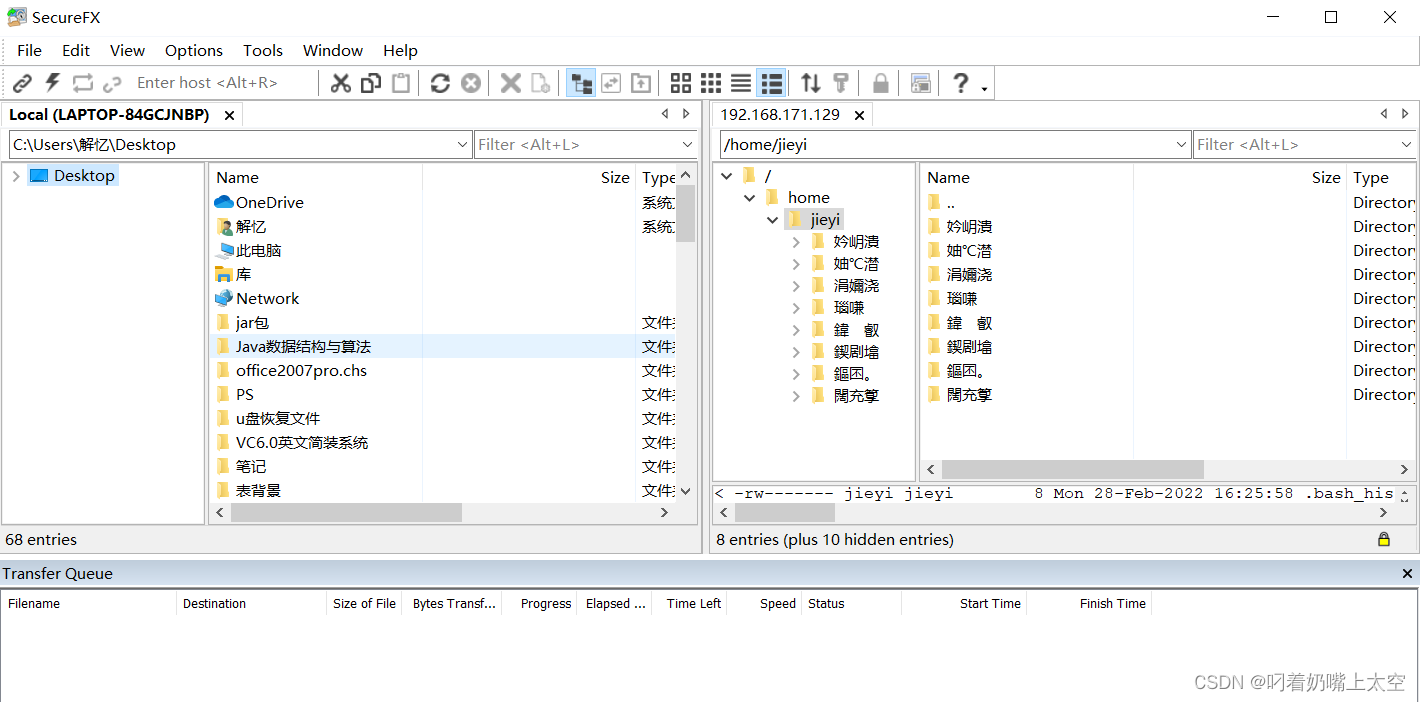The width and height of the screenshot is (1420, 702).
Task: Close the Local (LAPTOP-84GCJNBP) tab
Action: pos(229,115)
